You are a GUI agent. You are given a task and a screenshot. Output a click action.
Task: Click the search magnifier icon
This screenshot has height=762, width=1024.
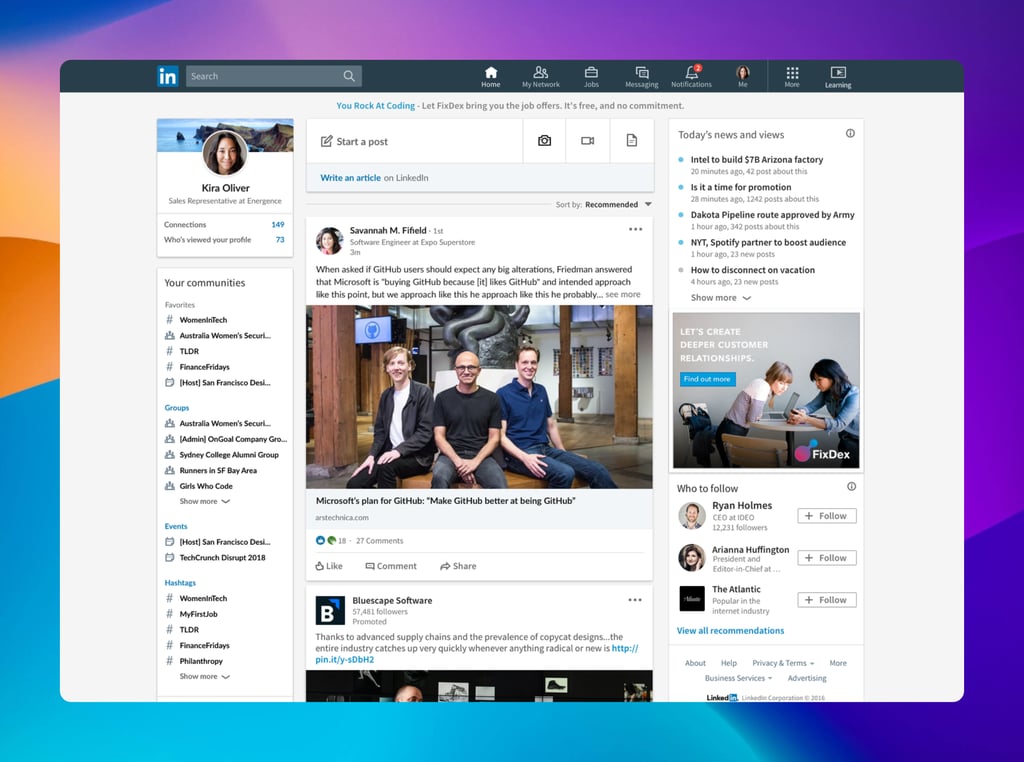[349, 76]
